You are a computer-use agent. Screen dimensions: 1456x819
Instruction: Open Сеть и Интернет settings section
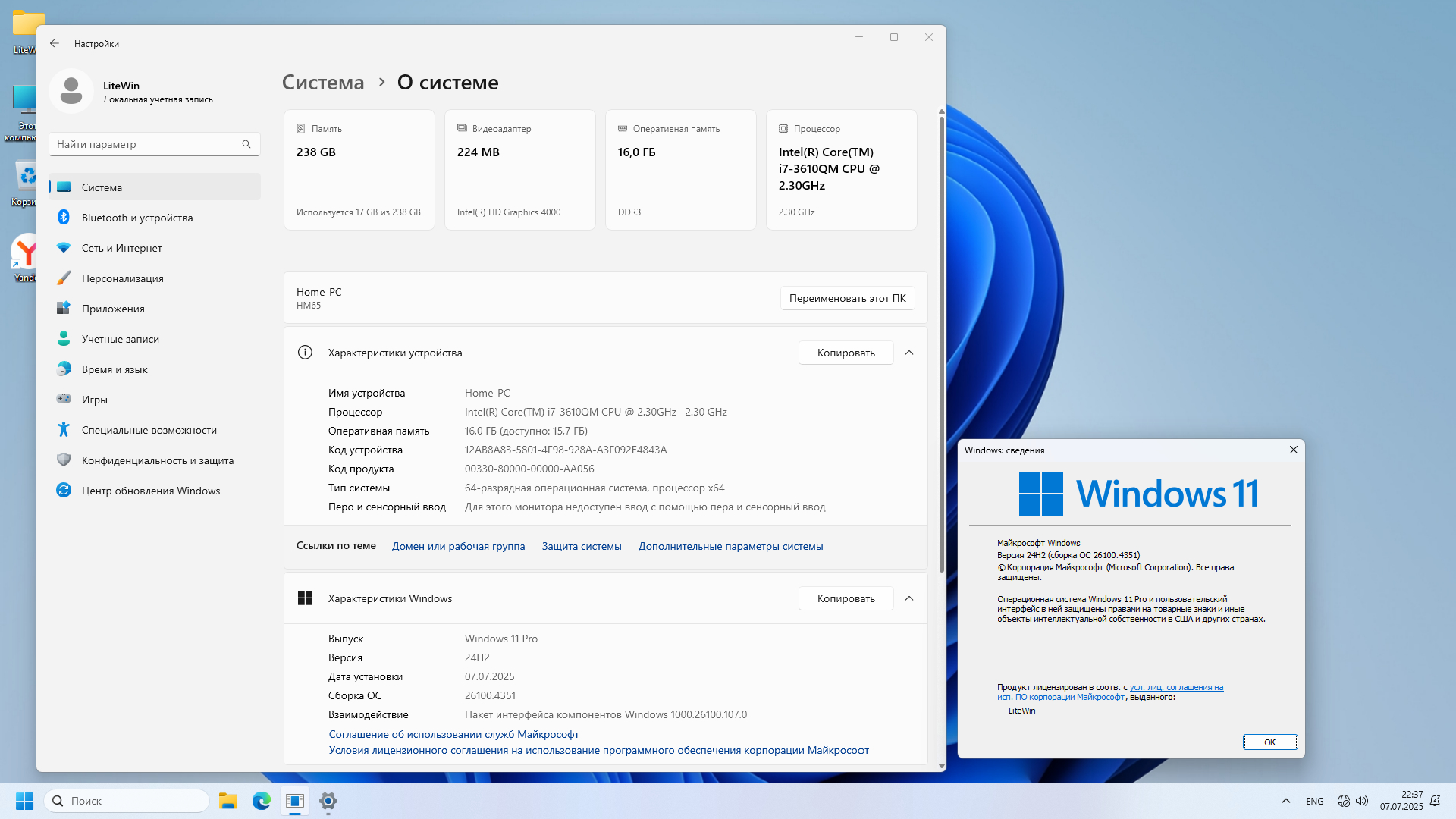tap(121, 248)
